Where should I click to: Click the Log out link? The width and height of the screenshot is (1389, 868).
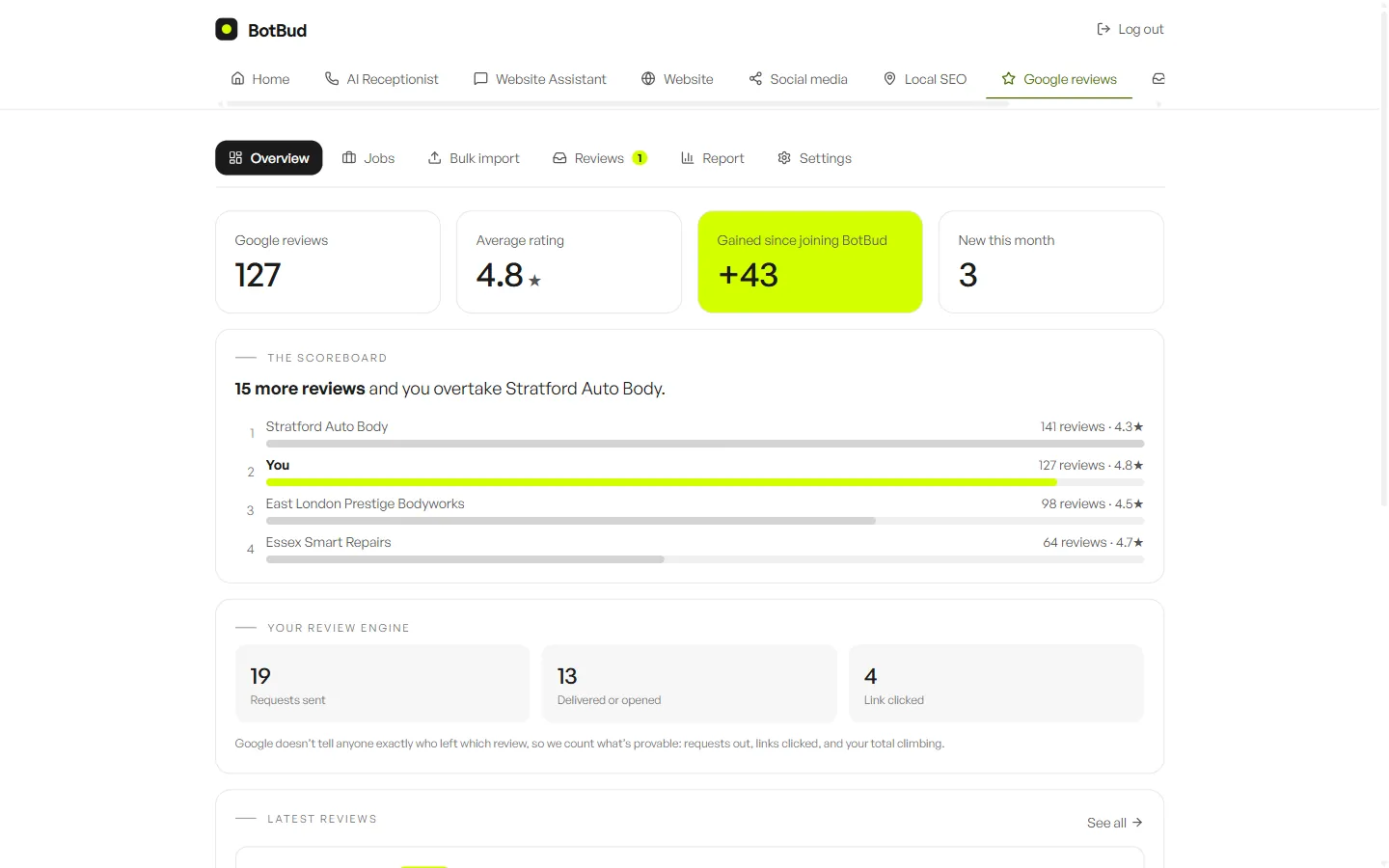pos(1130,29)
